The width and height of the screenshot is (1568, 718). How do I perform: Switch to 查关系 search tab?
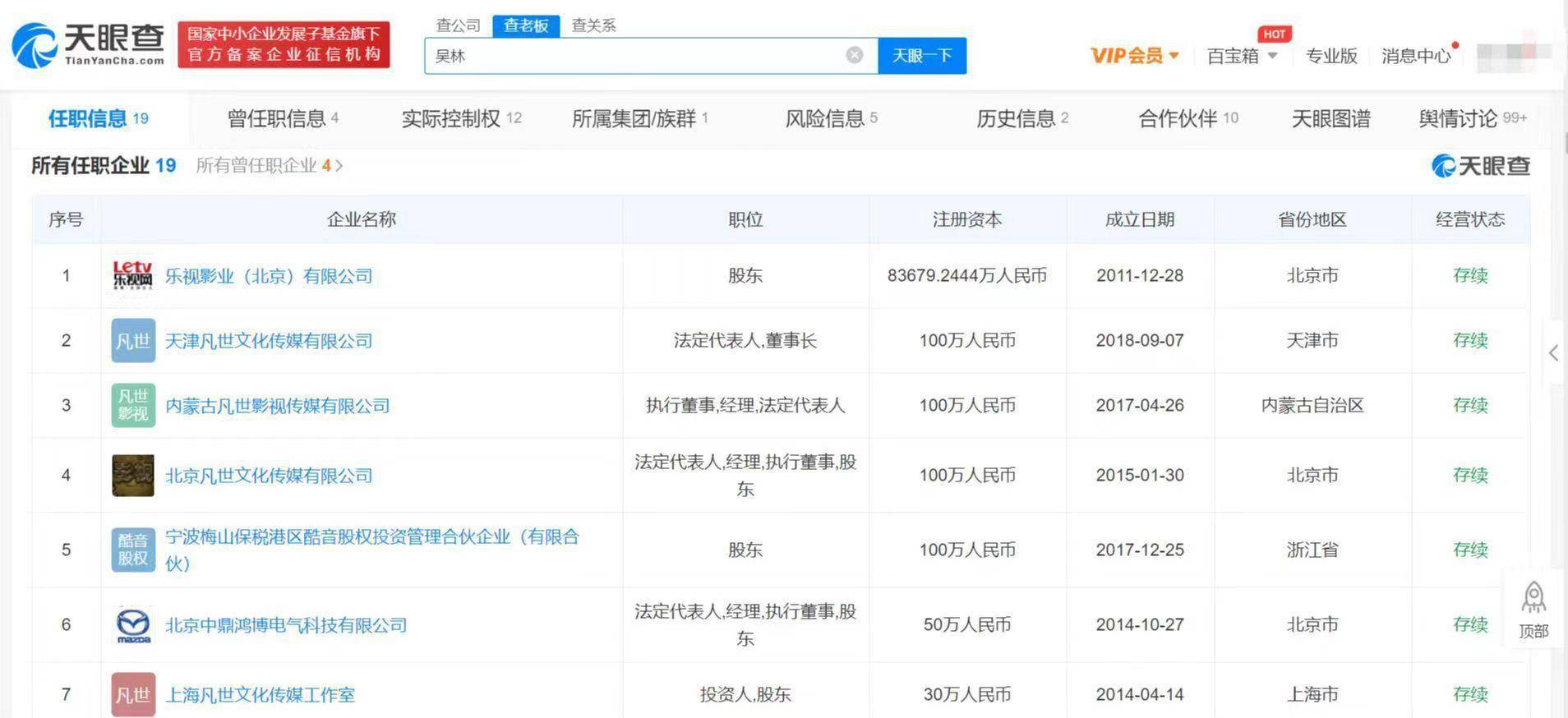pyautogui.click(x=593, y=25)
